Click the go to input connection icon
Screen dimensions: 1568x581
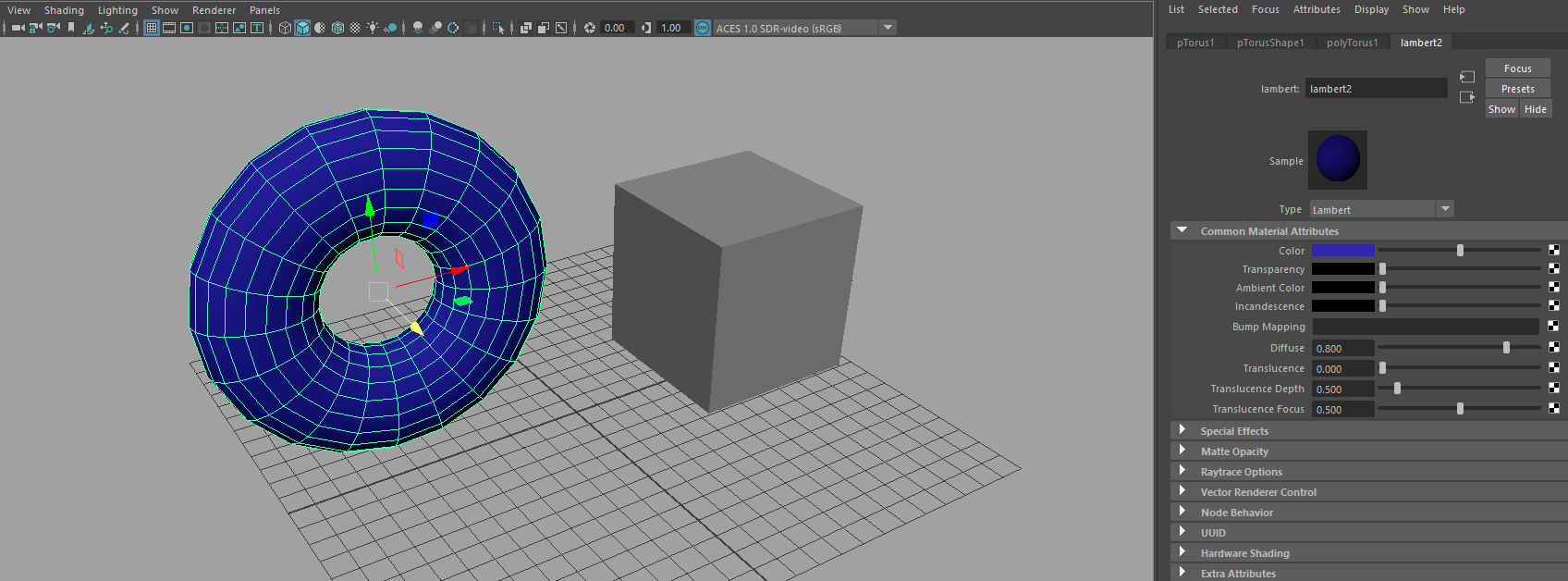tap(1467, 77)
